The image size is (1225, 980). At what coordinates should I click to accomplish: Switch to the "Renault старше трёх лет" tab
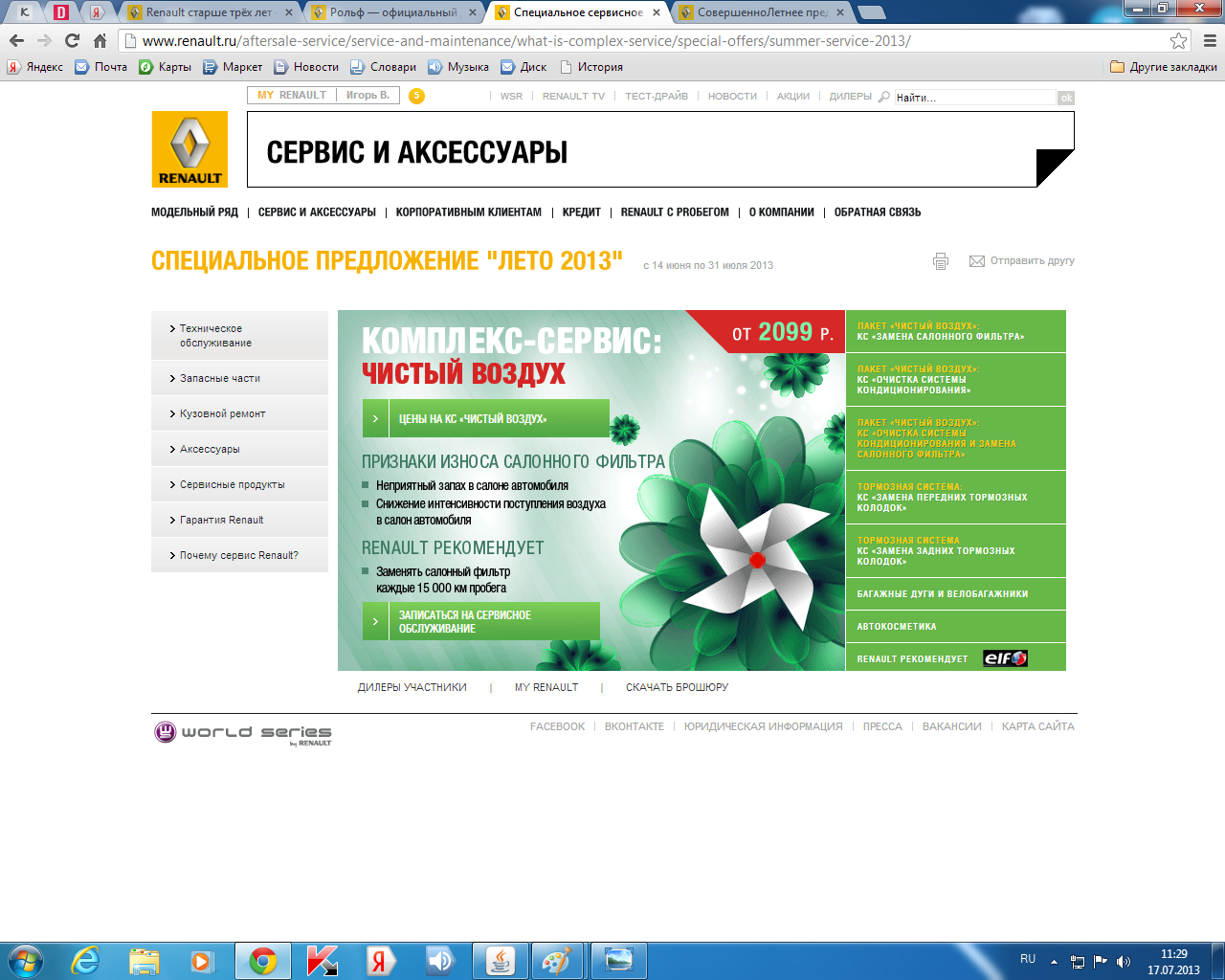pyautogui.click(x=210, y=12)
